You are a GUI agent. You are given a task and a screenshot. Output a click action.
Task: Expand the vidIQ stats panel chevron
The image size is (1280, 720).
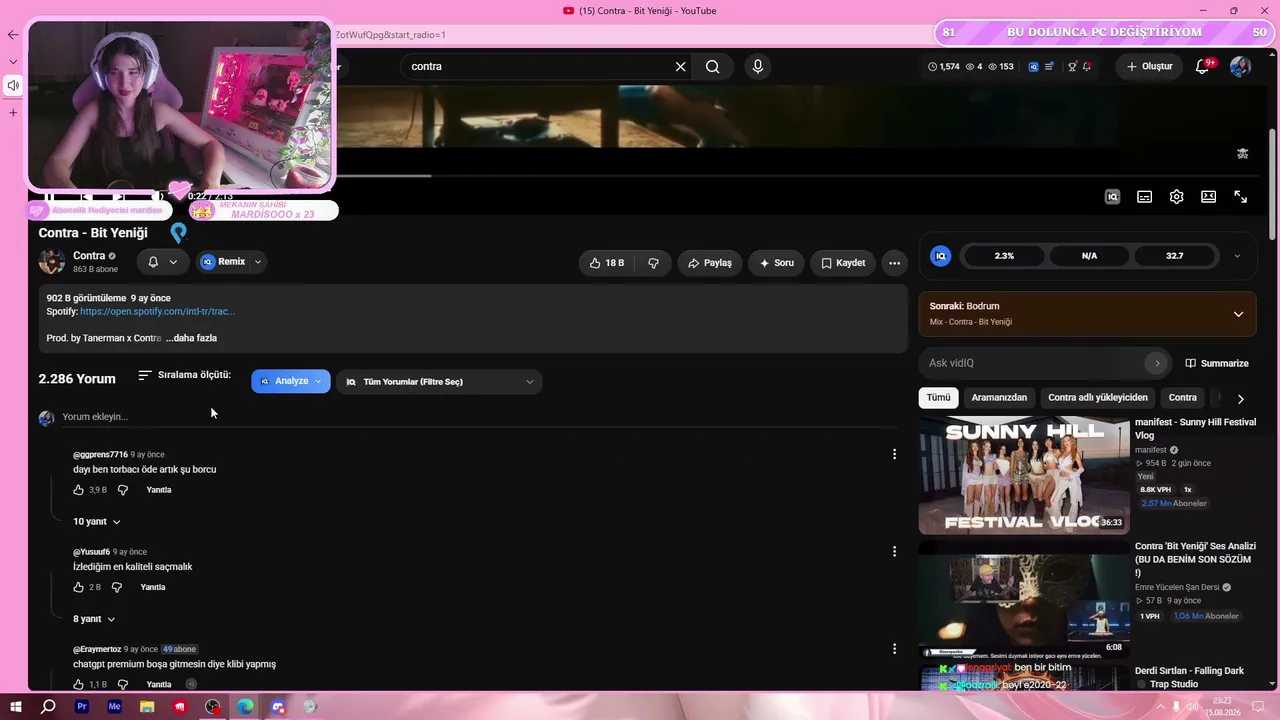(1237, 256)
